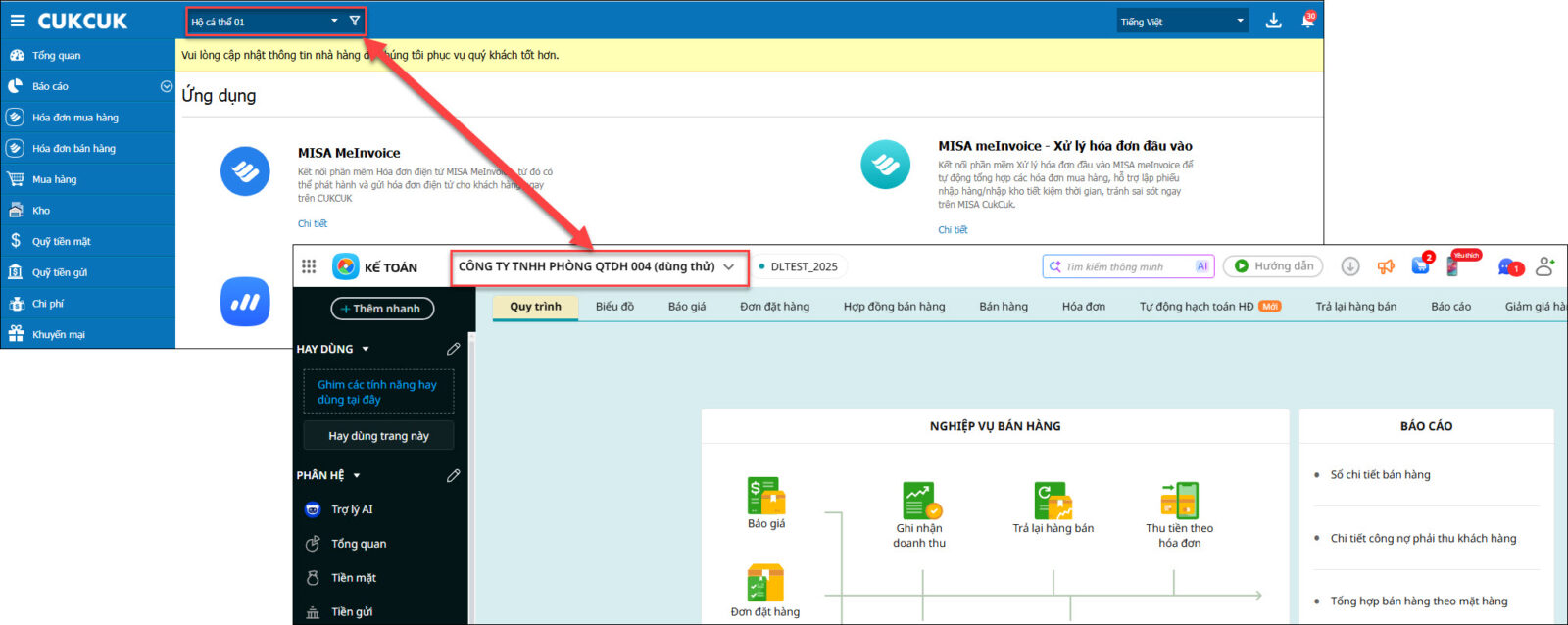Click the Ghi nhận doanh thu icon
Image resolution: width=1568 pixels, height=625 pixels.
point(919,501)
